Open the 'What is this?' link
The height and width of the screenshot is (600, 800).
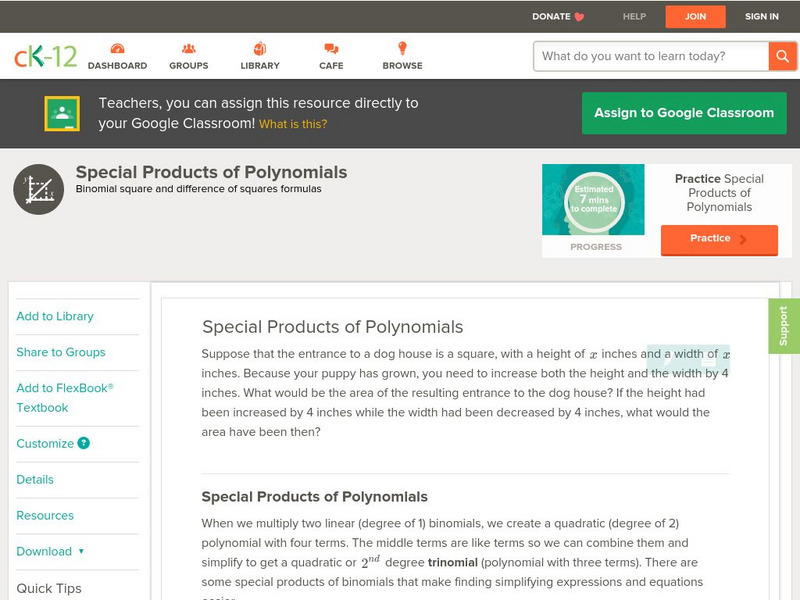pos(293,124)
